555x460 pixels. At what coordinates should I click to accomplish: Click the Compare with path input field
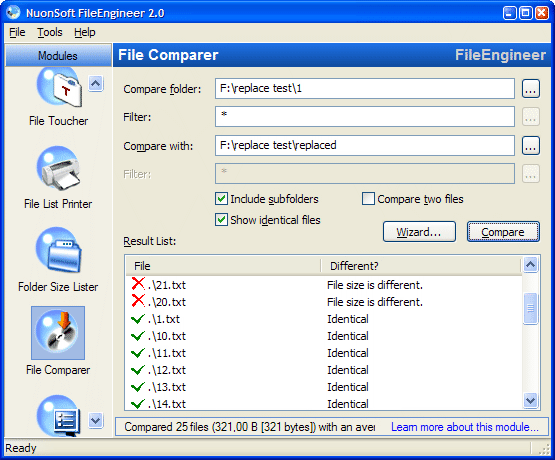[365, 145]
